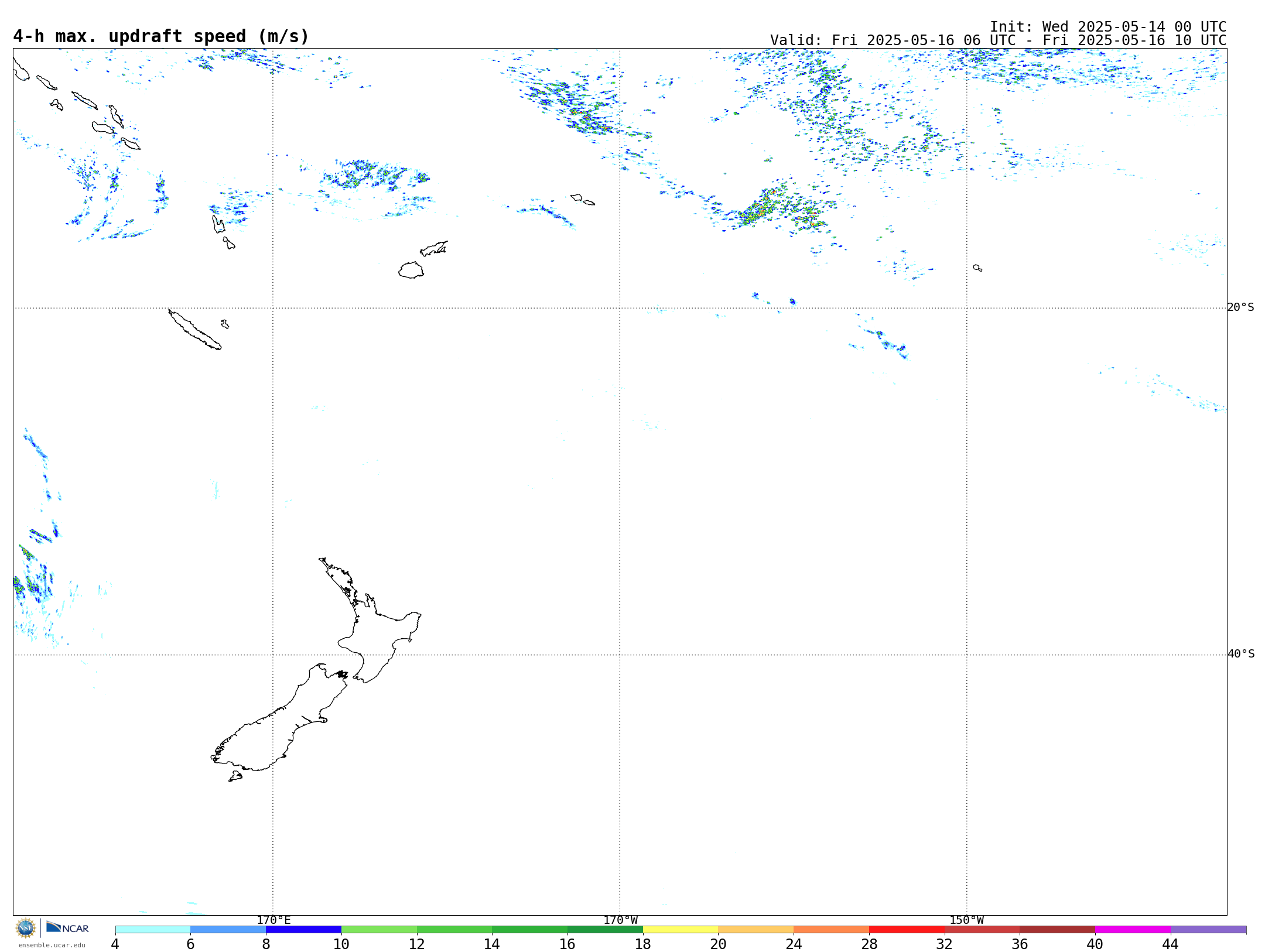Click the long New Caledonia island outline
Screen dimensions: 1265x952
tap(194, 330)
